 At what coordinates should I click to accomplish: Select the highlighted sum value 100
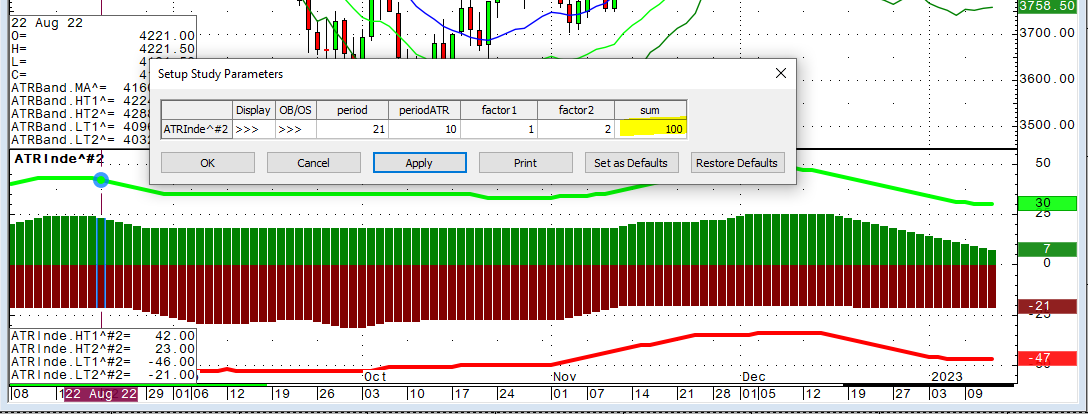coord(651,129)
